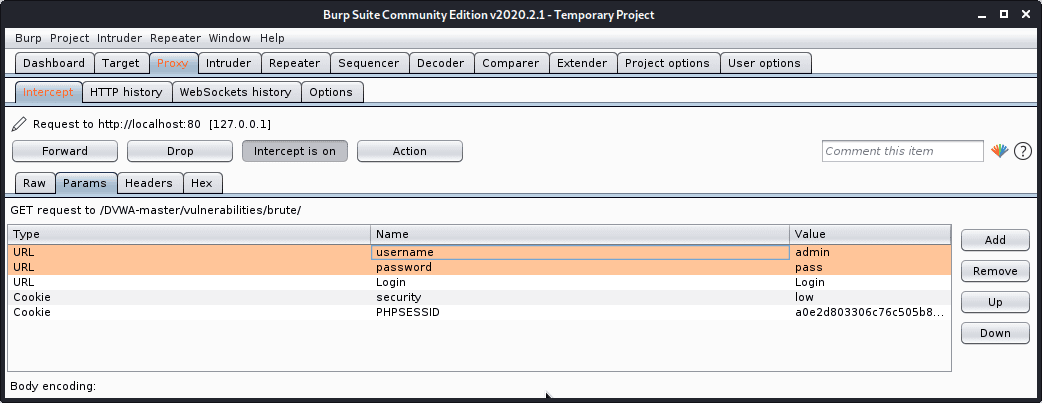Select the Intercept sub-tab
The height and width of the screenshot is (403, 1042).
point(48,92)
